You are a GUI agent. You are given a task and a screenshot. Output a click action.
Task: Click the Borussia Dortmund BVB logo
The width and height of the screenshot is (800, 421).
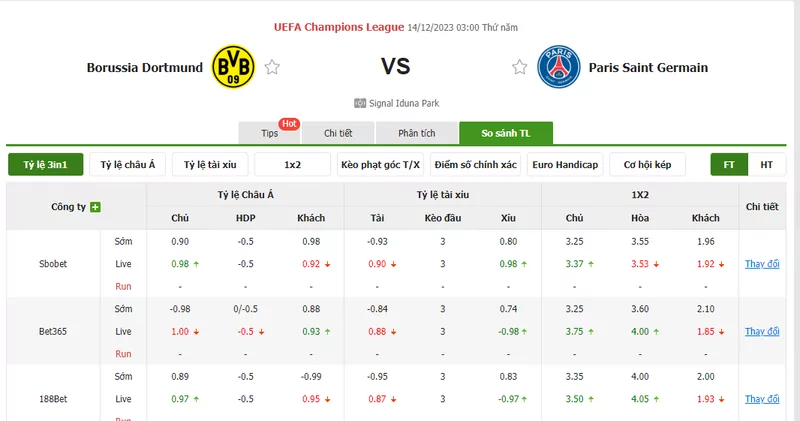[233, 66]
